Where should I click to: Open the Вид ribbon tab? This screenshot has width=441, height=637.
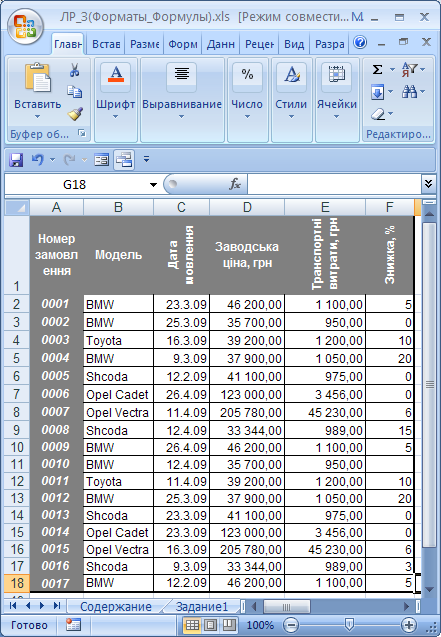pyautogui.click(x=294, y=44)
